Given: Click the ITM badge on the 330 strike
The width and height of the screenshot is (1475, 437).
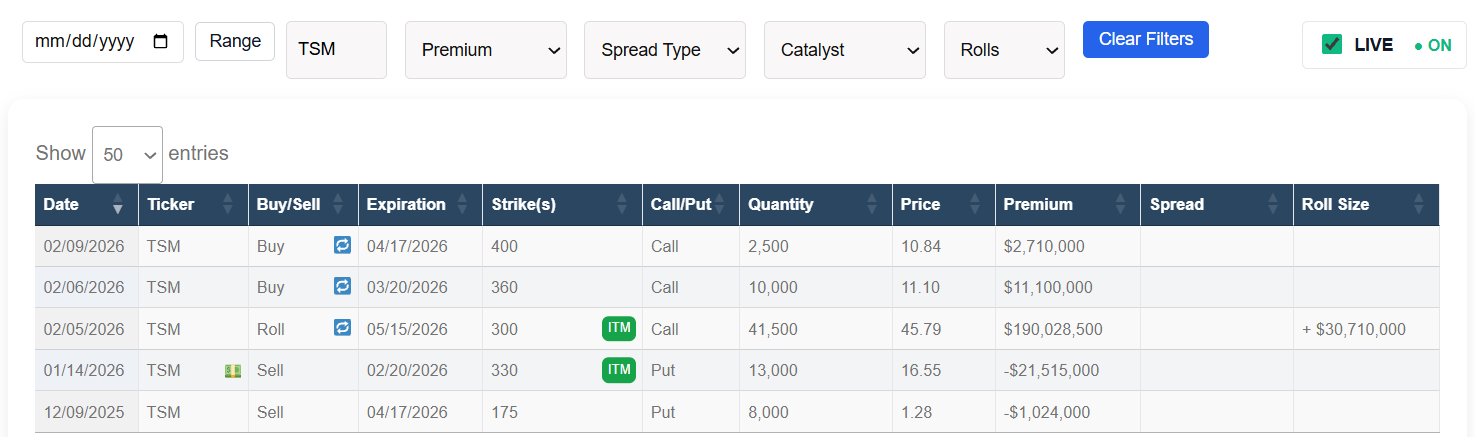Looking at the screenshot, I should [x=619, y=370].
